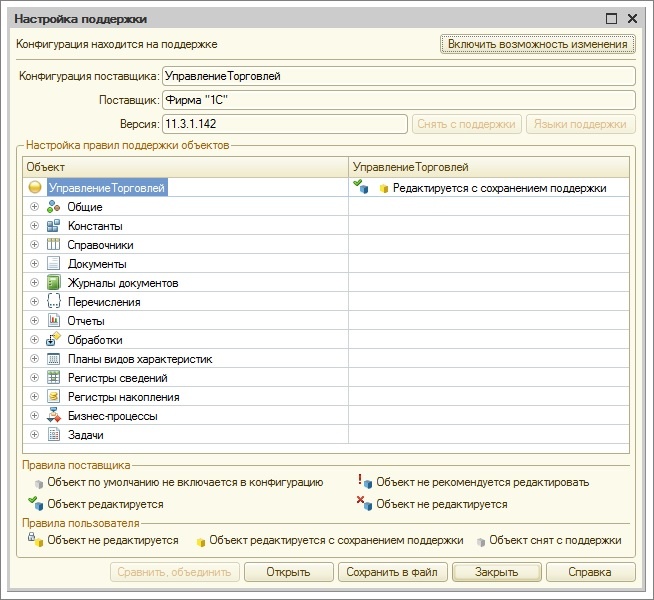The width and height of the screenshot is (654, 600).
Task: Select the Отчеты row label
Action: pos(86,321)
